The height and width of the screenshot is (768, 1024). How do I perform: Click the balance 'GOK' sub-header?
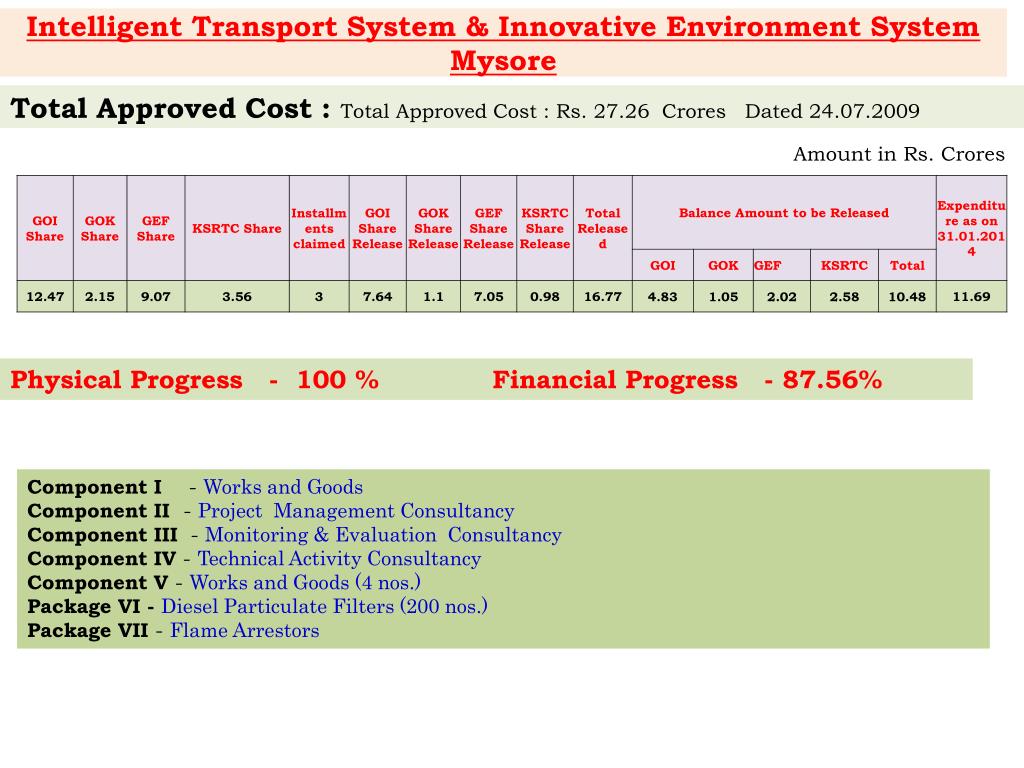[723, 266]
